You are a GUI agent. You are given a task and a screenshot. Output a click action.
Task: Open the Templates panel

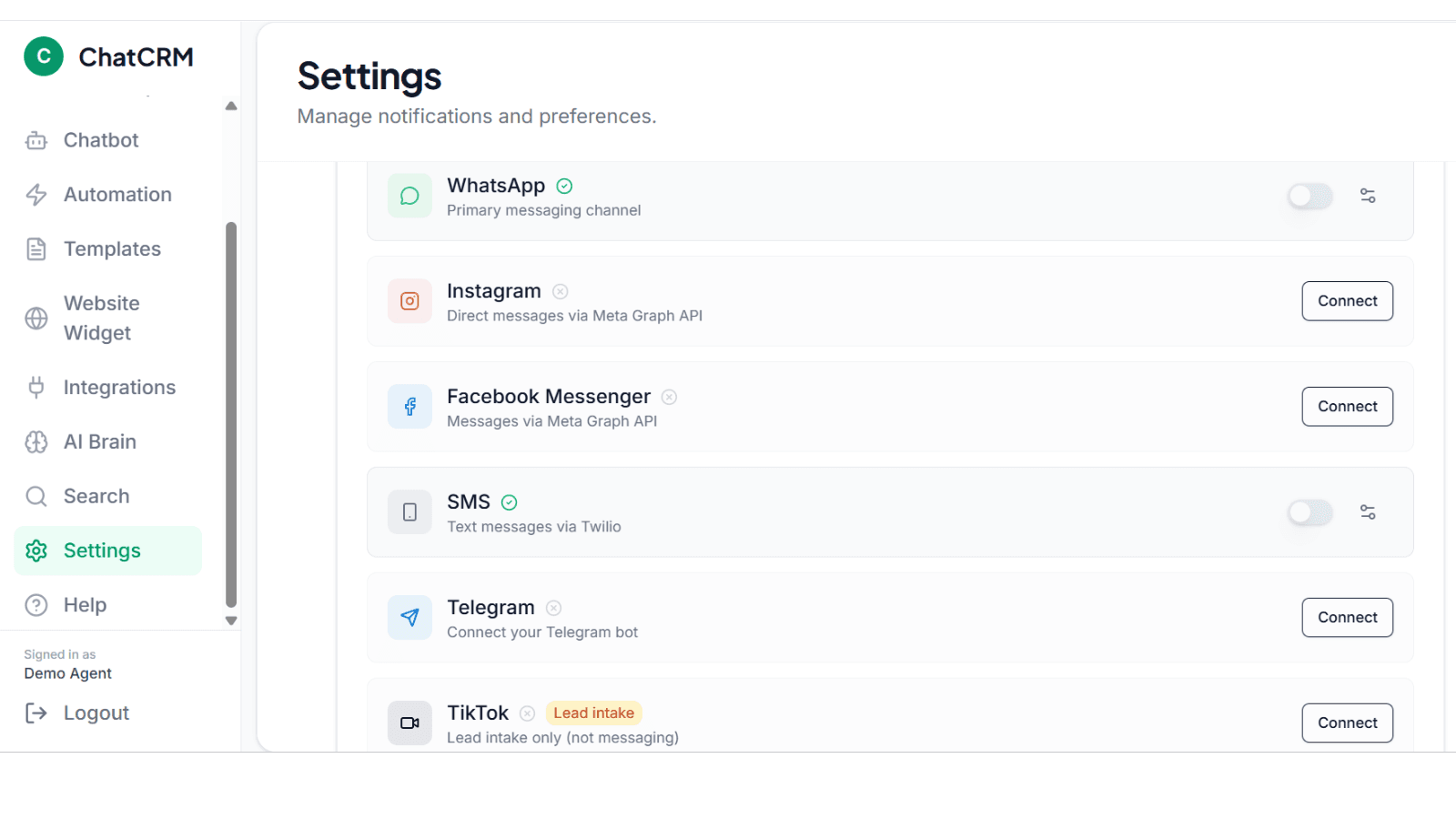coord(112,248)
